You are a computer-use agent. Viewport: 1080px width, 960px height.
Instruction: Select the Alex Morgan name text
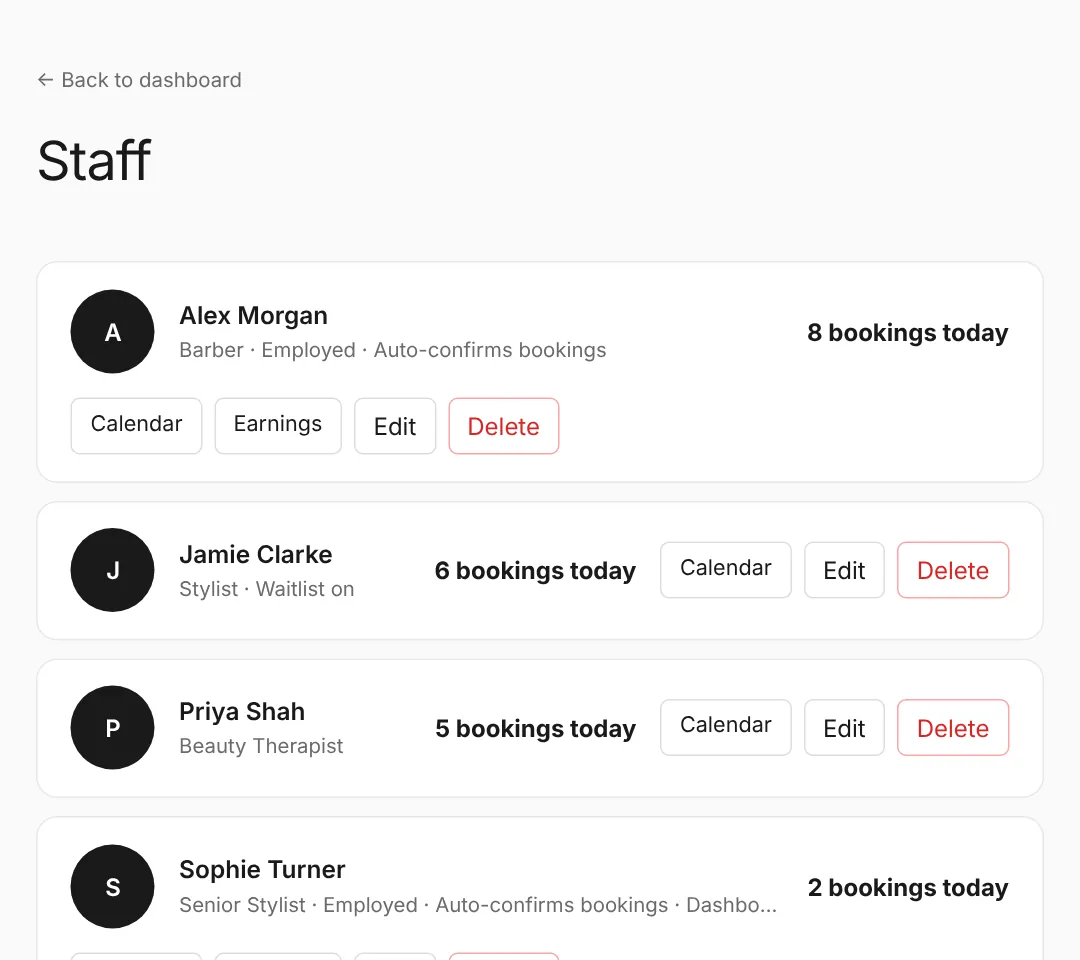[x=253, y=315]
